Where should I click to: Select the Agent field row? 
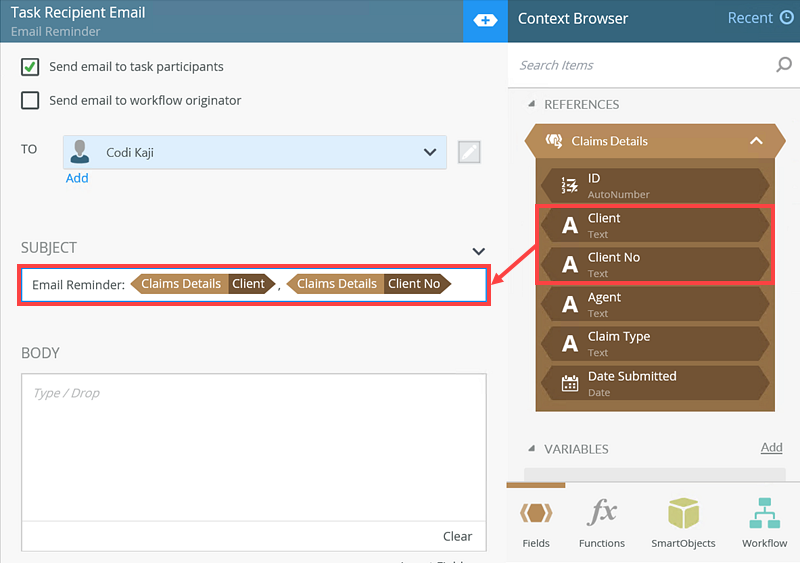[655, 304]
